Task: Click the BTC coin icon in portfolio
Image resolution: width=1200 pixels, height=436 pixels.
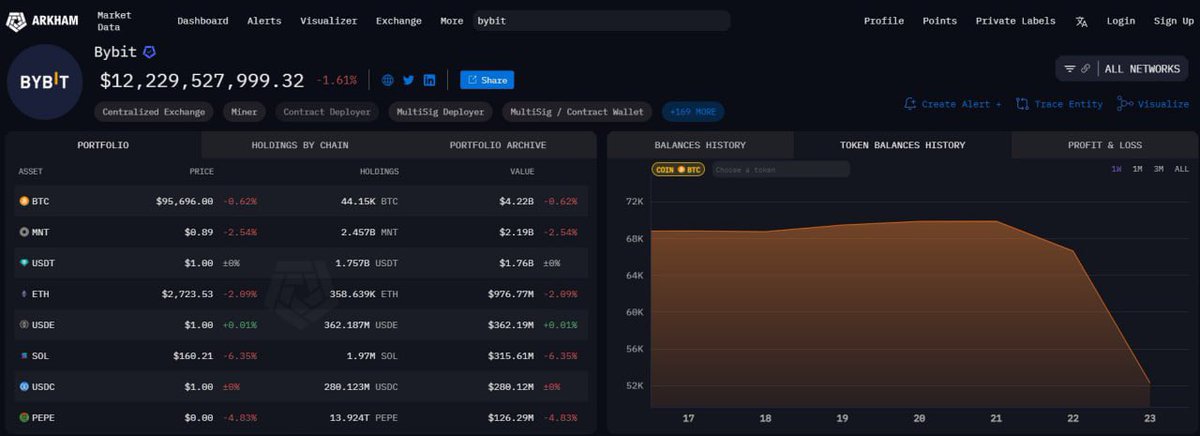Action: [24, 201]
